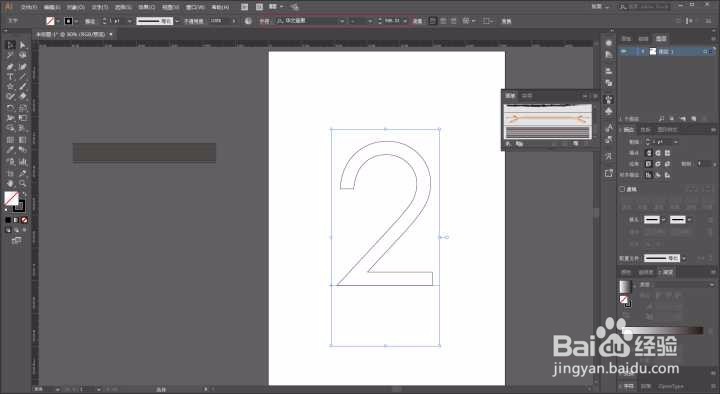Choose the Hand tool
This screenshot has width=720, height=394.
point(10,184)
